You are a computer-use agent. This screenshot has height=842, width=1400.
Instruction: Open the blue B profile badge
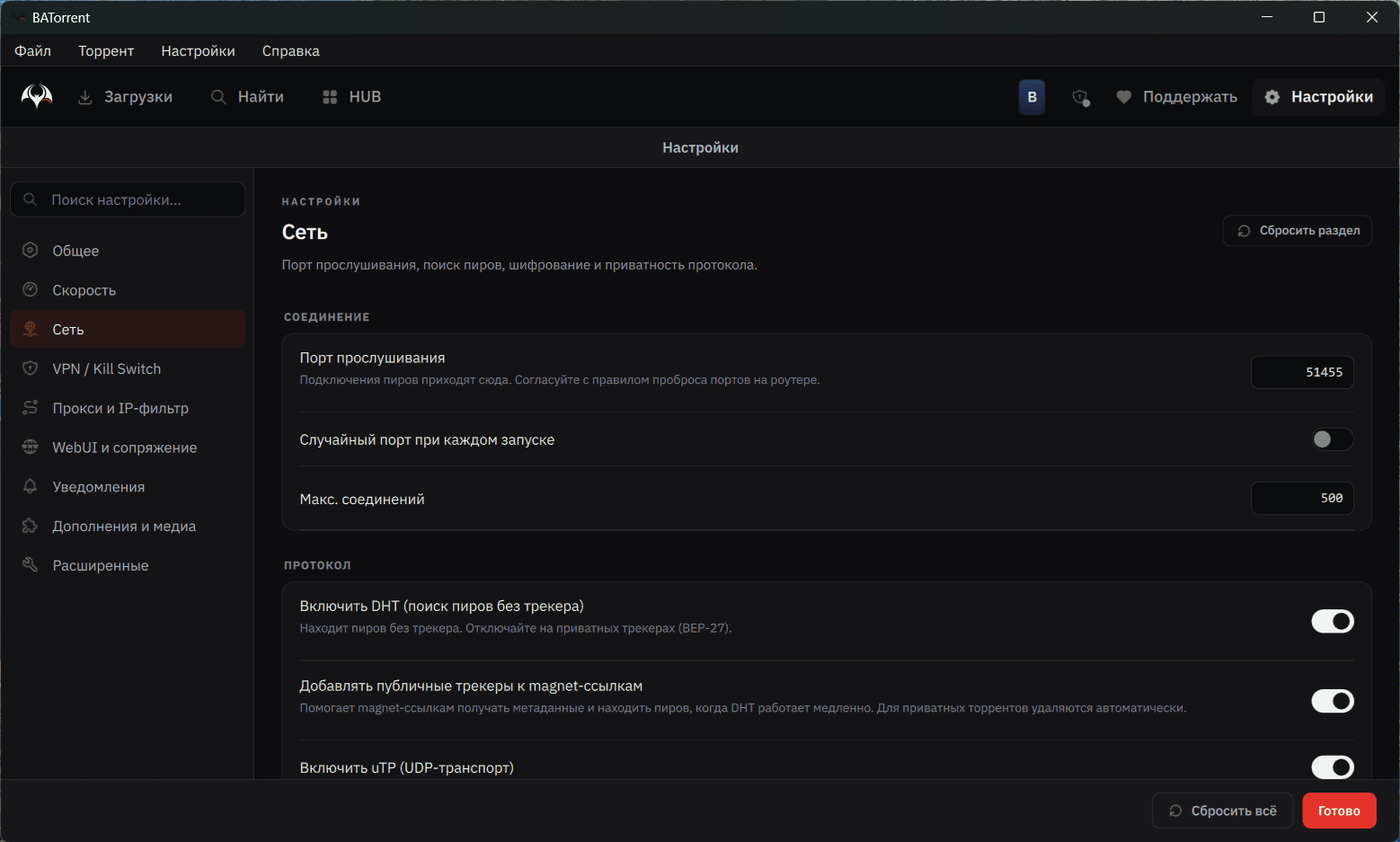[1032, 97]
